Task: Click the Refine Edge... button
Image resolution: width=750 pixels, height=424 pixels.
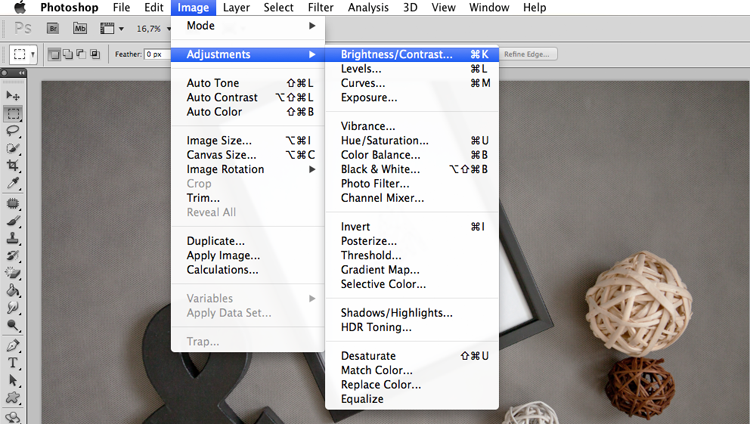Action: [527, 54]
